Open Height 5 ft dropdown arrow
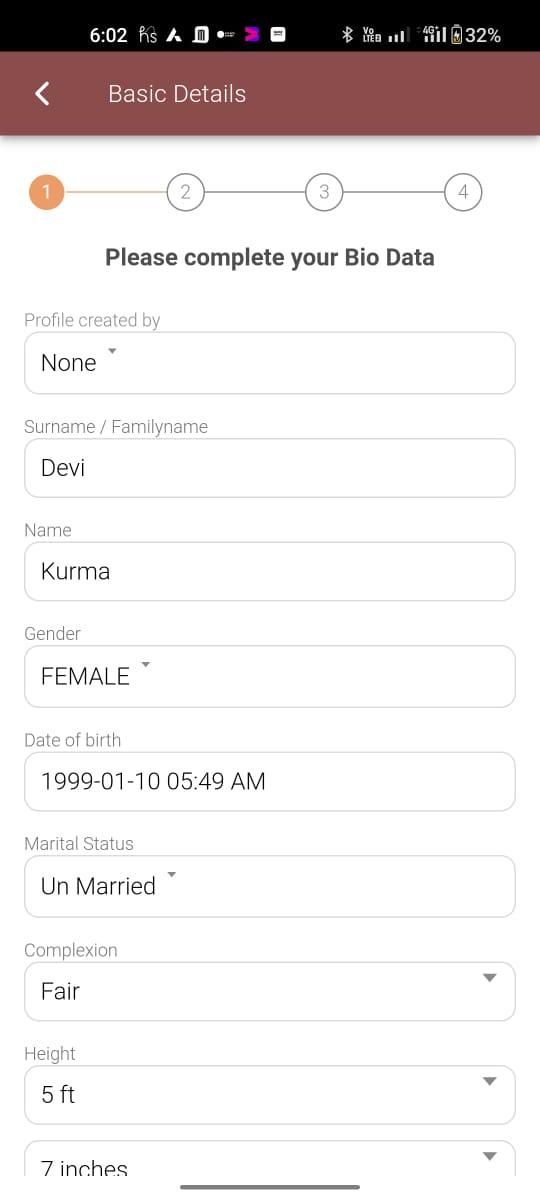The image size is (540, 1200). (489, 1081)
